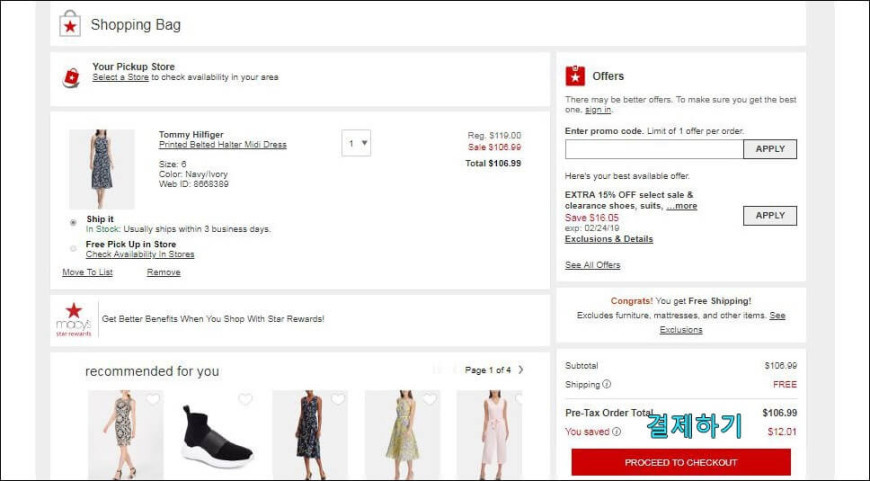This screenshot has height=481, width=870.
Task: Open the Tommy Hilfiger dress thumbnail
Action: coord(102,169)
